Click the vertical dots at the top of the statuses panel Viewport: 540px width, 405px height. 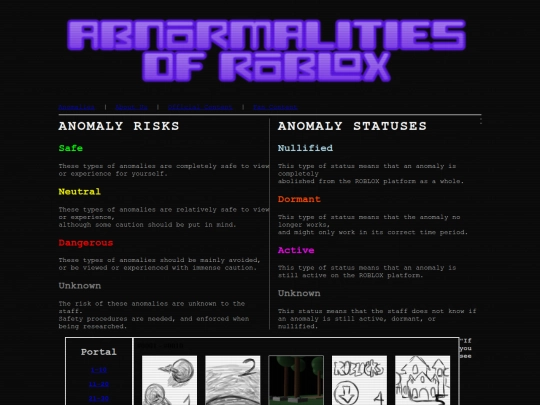(x=480, y=121)
